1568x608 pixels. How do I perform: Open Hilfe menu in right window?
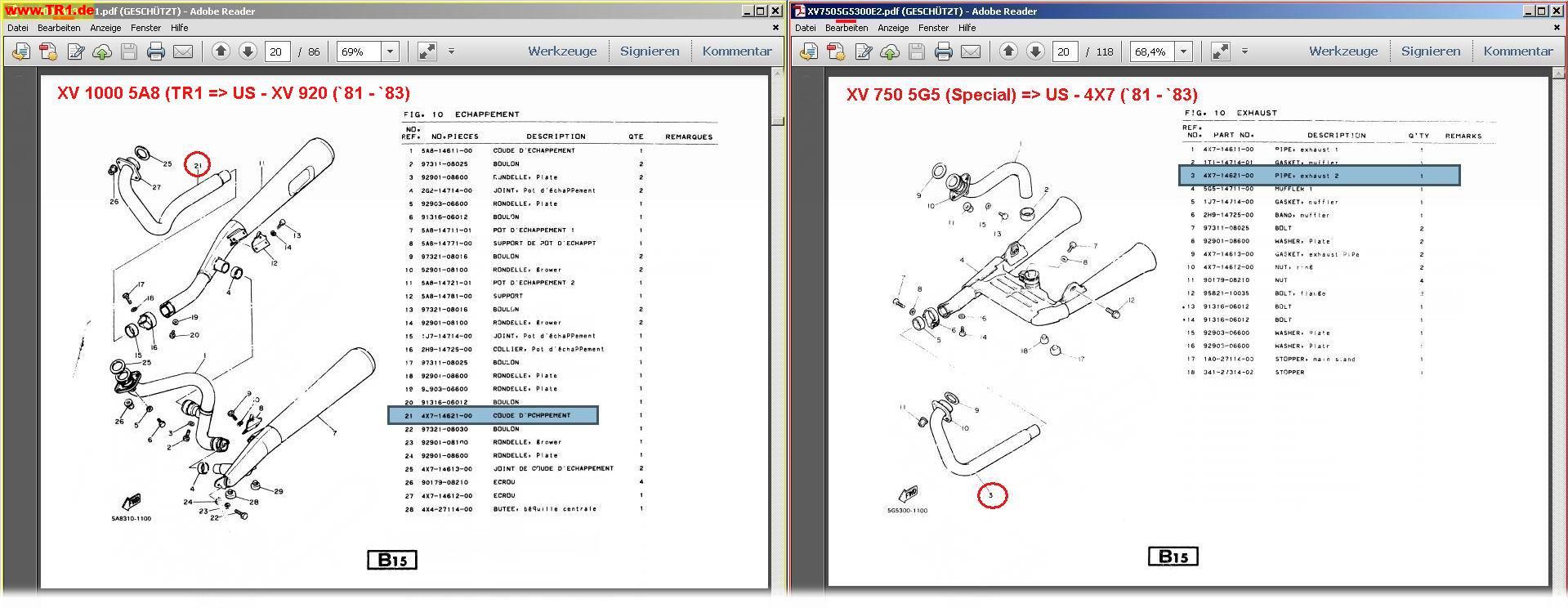tap(967, 28)
